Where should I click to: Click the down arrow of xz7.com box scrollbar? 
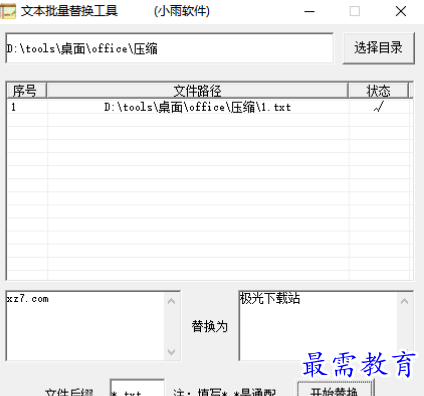pyautogui.click(x=172, y=352)
